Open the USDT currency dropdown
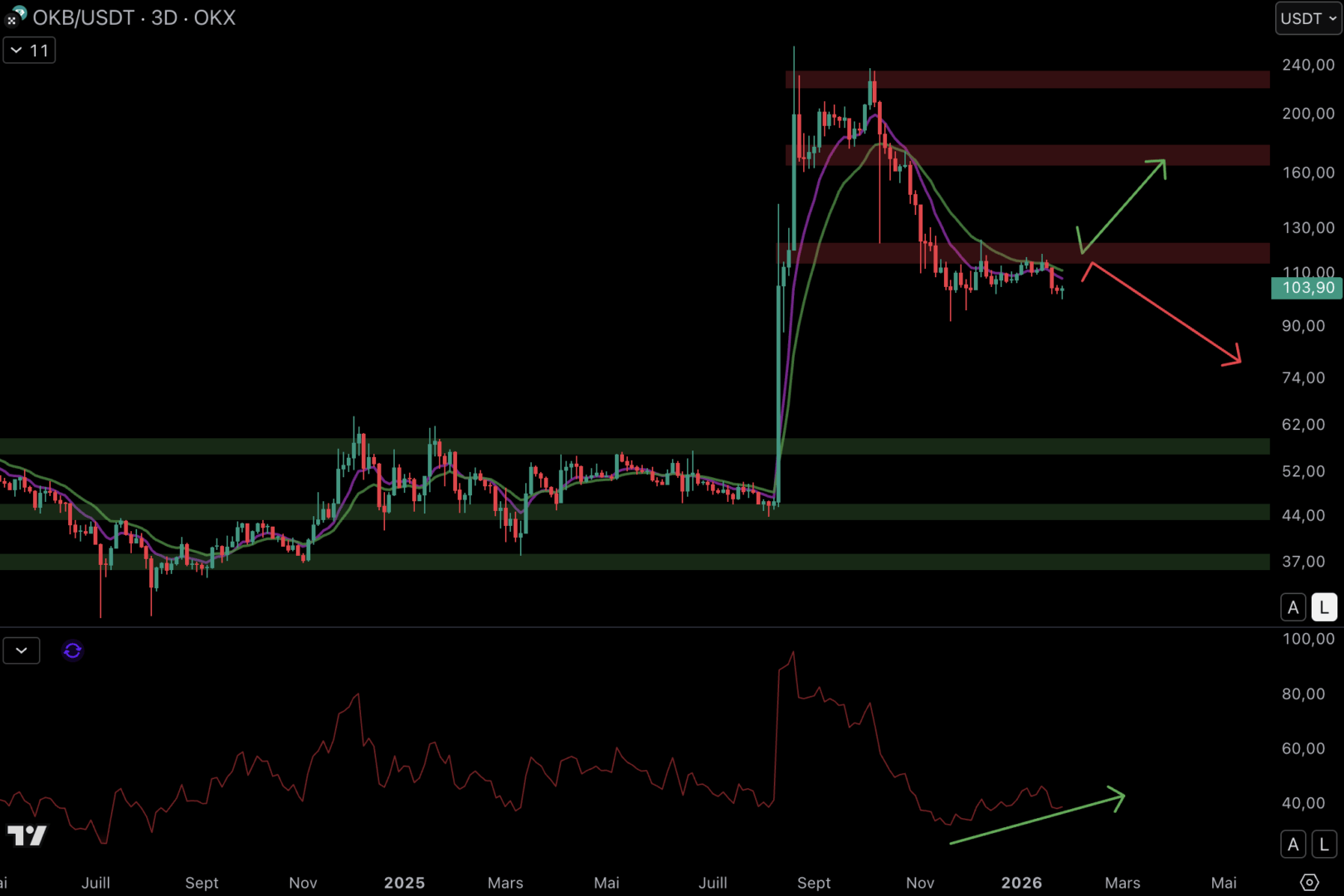 pos(1307,18)
